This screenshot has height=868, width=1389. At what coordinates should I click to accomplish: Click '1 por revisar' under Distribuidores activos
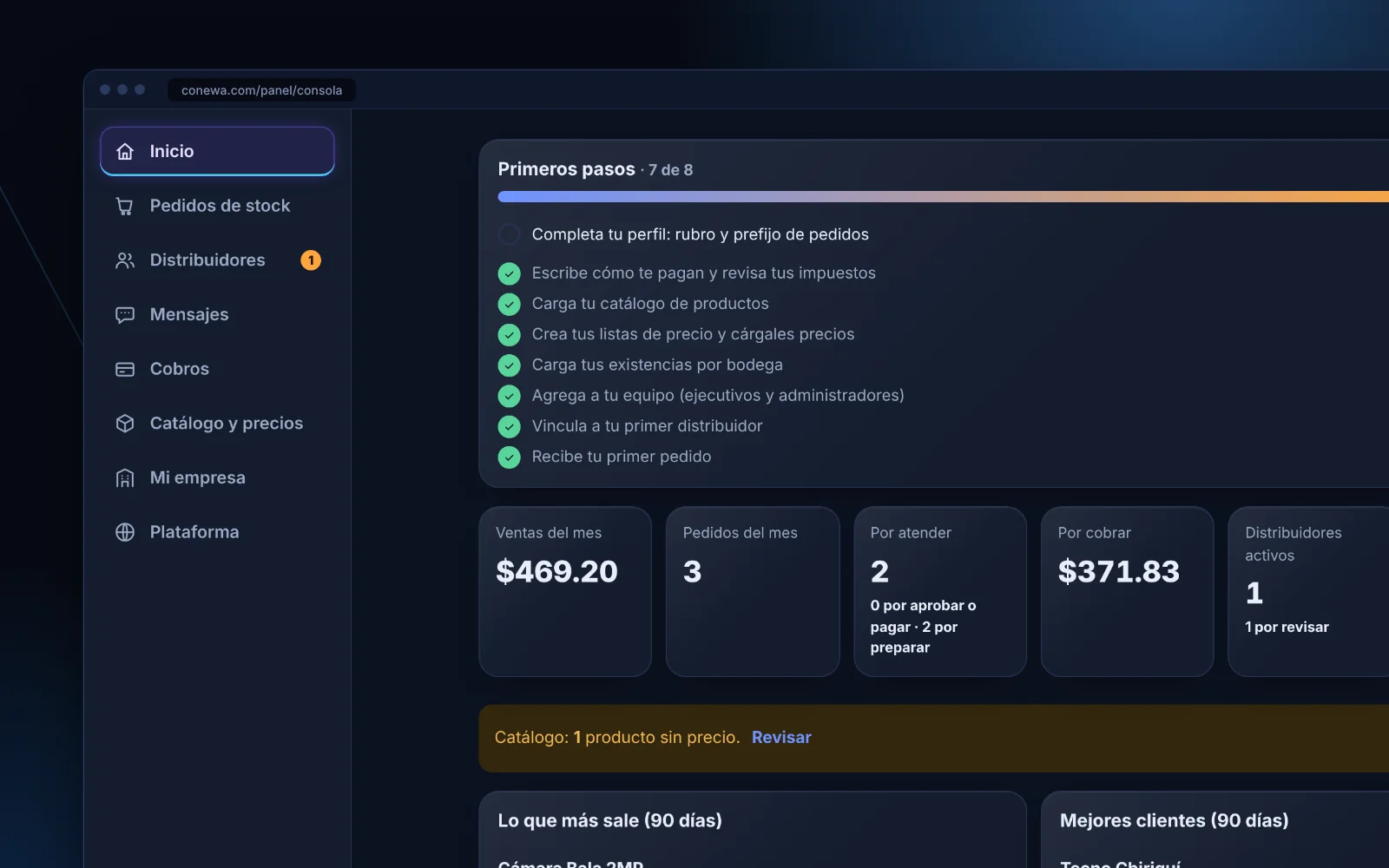[1287, 627]
